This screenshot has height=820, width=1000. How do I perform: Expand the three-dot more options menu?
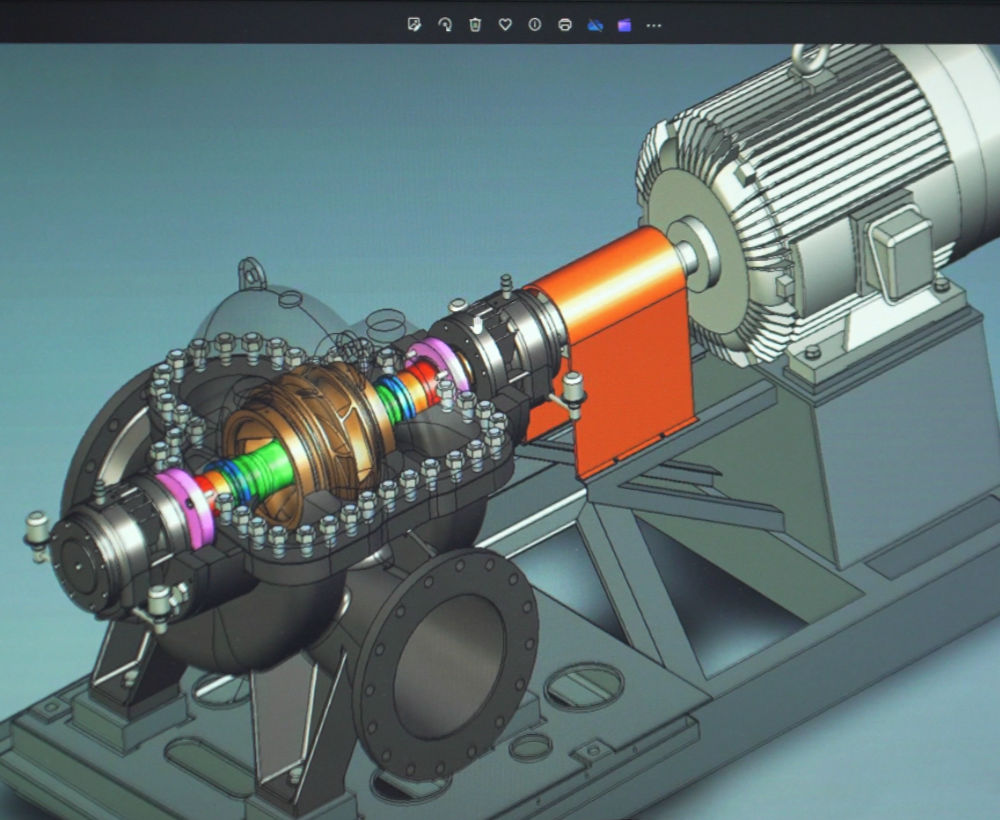[x=654, y=25]
